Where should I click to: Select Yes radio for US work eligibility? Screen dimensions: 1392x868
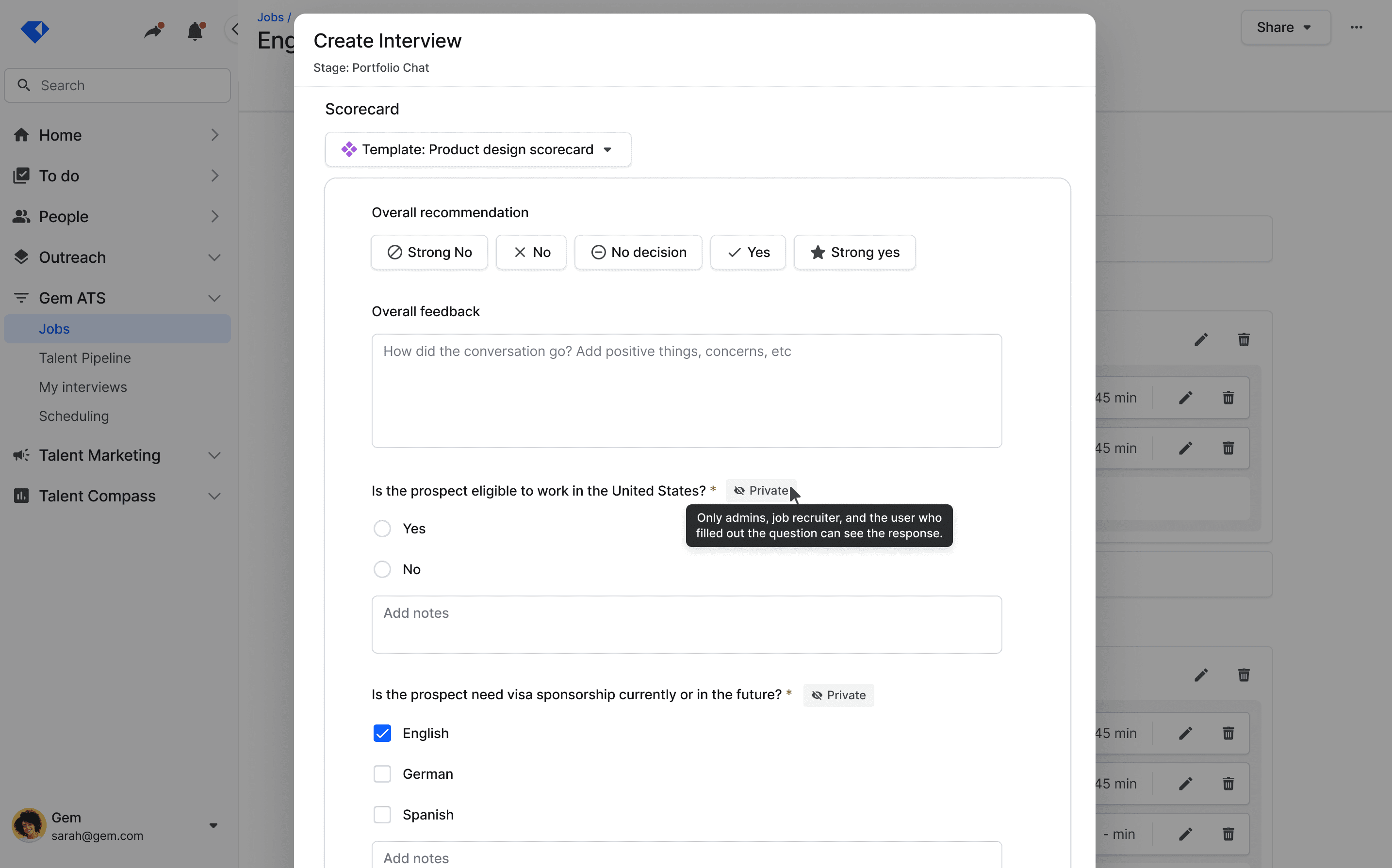click(382, 528)
